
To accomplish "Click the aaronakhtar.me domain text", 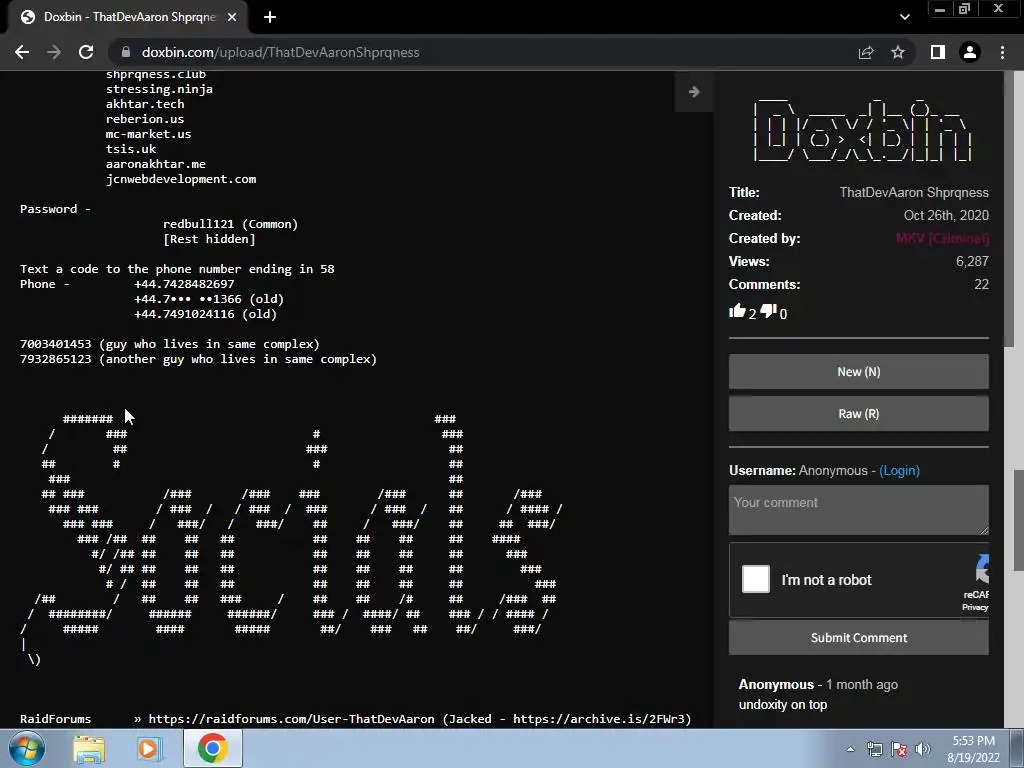I will [155, 164].
